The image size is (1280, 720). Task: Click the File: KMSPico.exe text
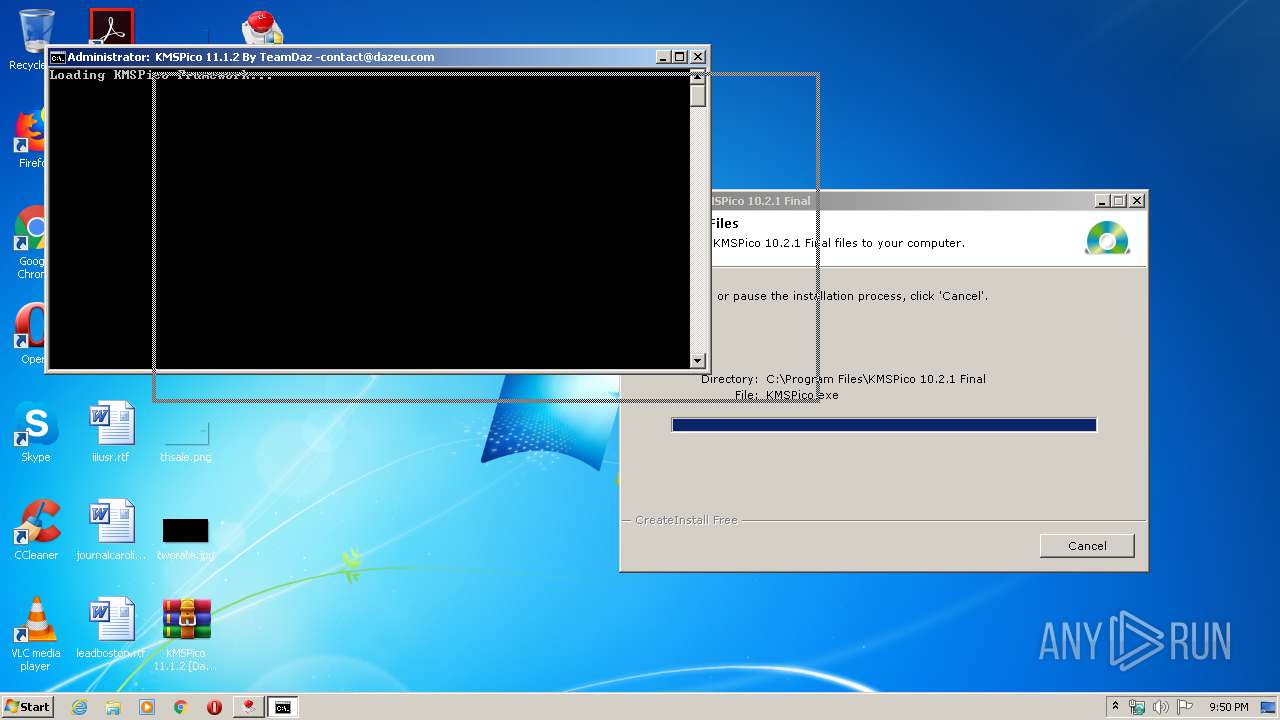click(x=786, y=395)
